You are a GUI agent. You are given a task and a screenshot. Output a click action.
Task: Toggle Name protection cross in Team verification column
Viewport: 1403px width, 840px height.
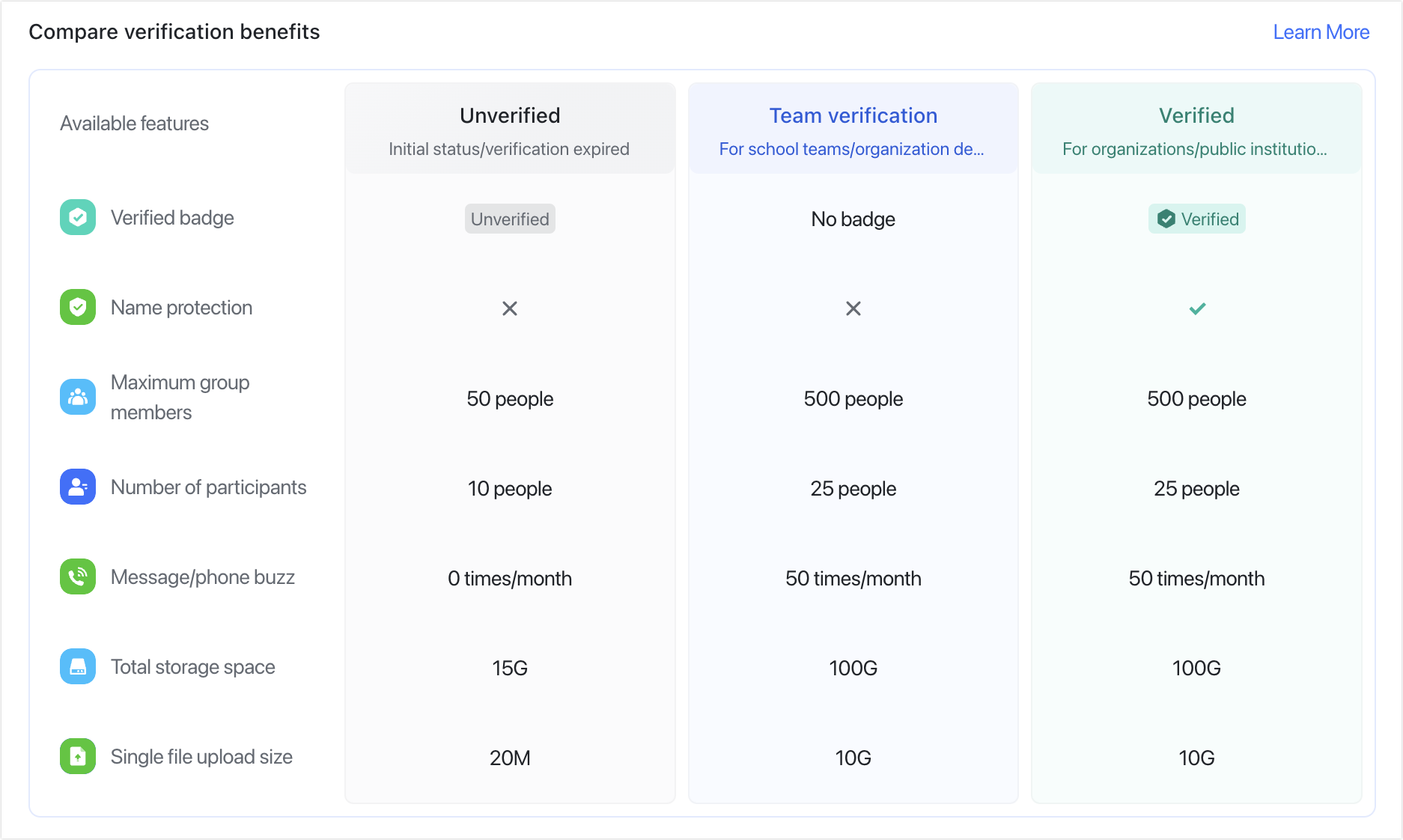click(853, 308)
